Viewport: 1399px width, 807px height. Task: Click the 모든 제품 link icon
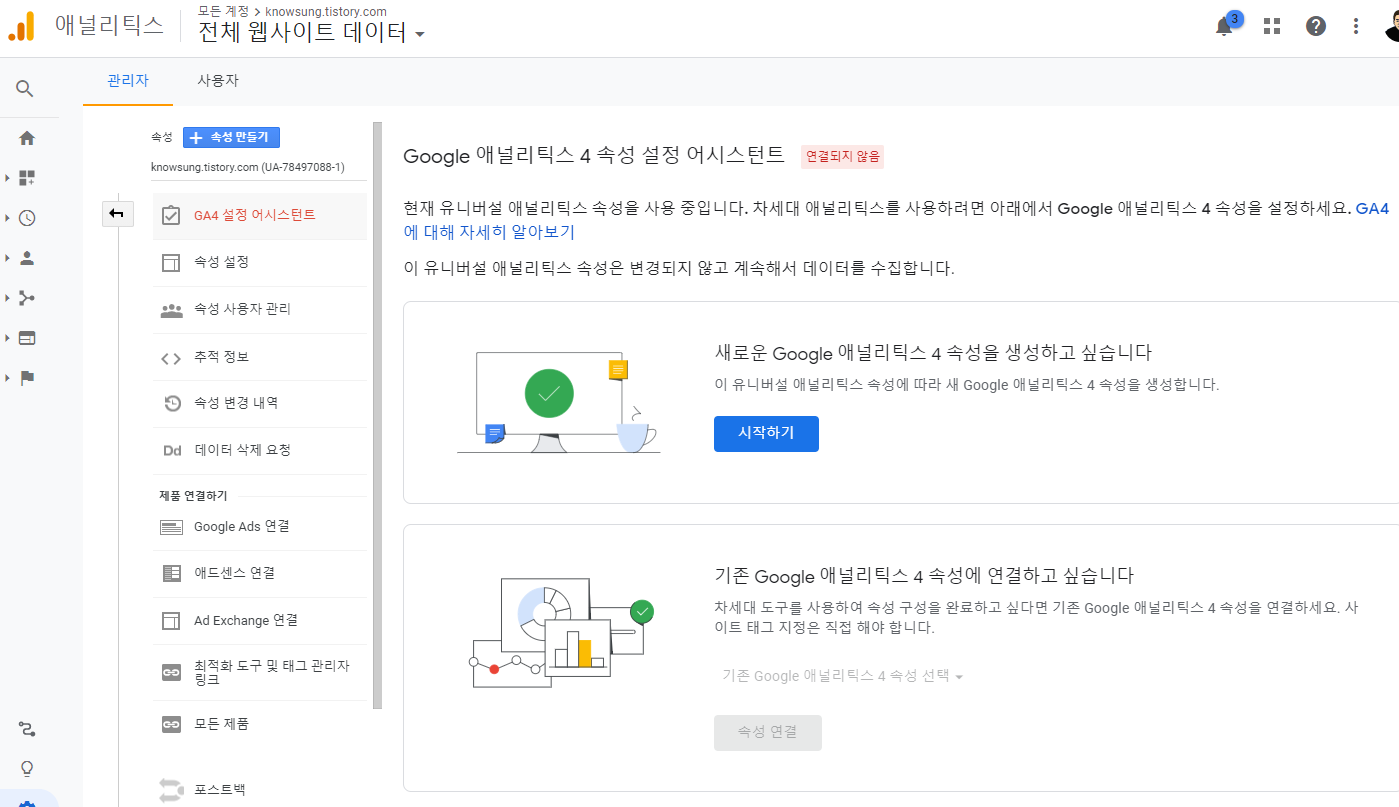[x=171, y=724]
